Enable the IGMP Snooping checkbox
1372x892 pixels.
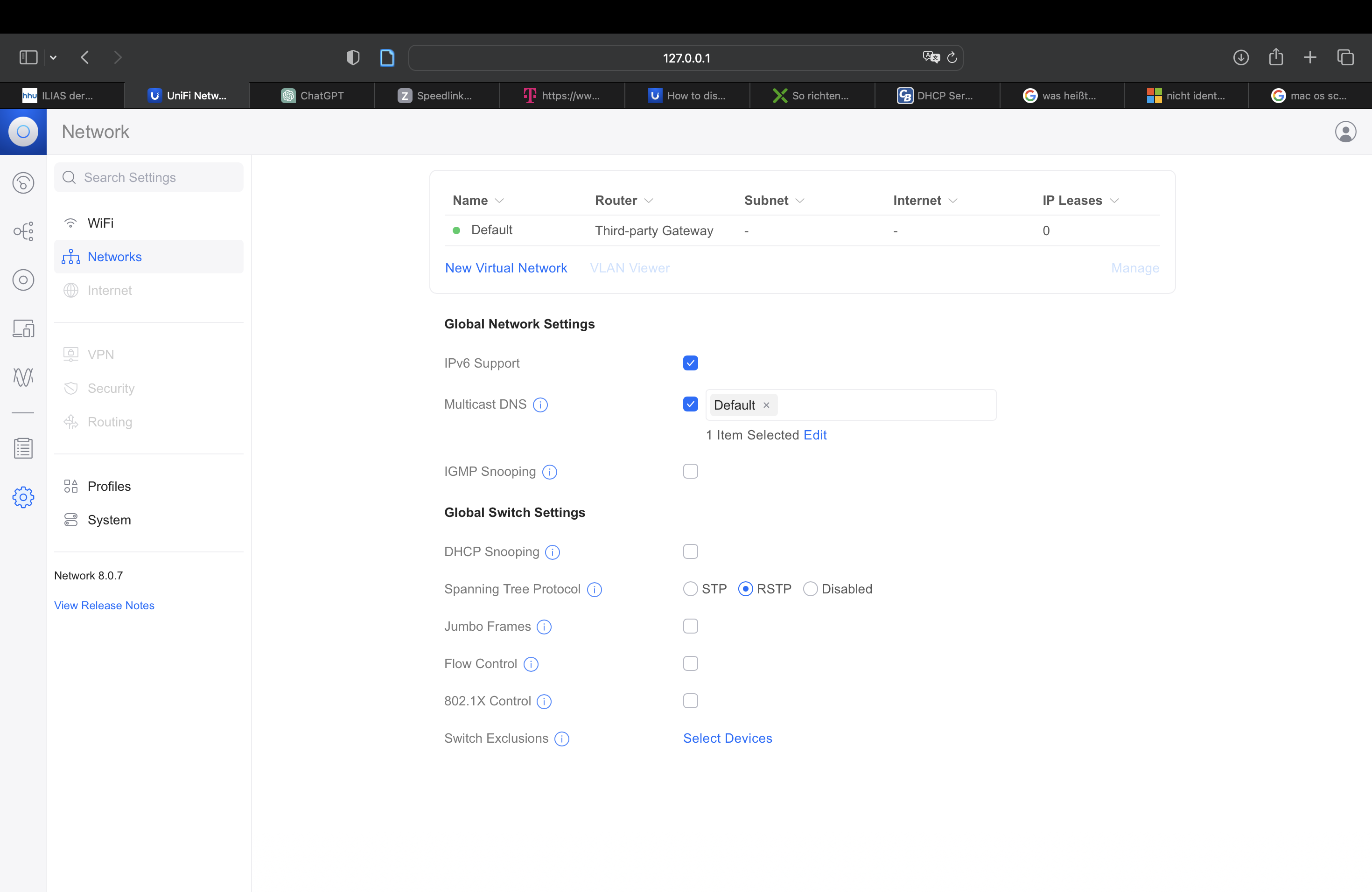click(690, 471)
